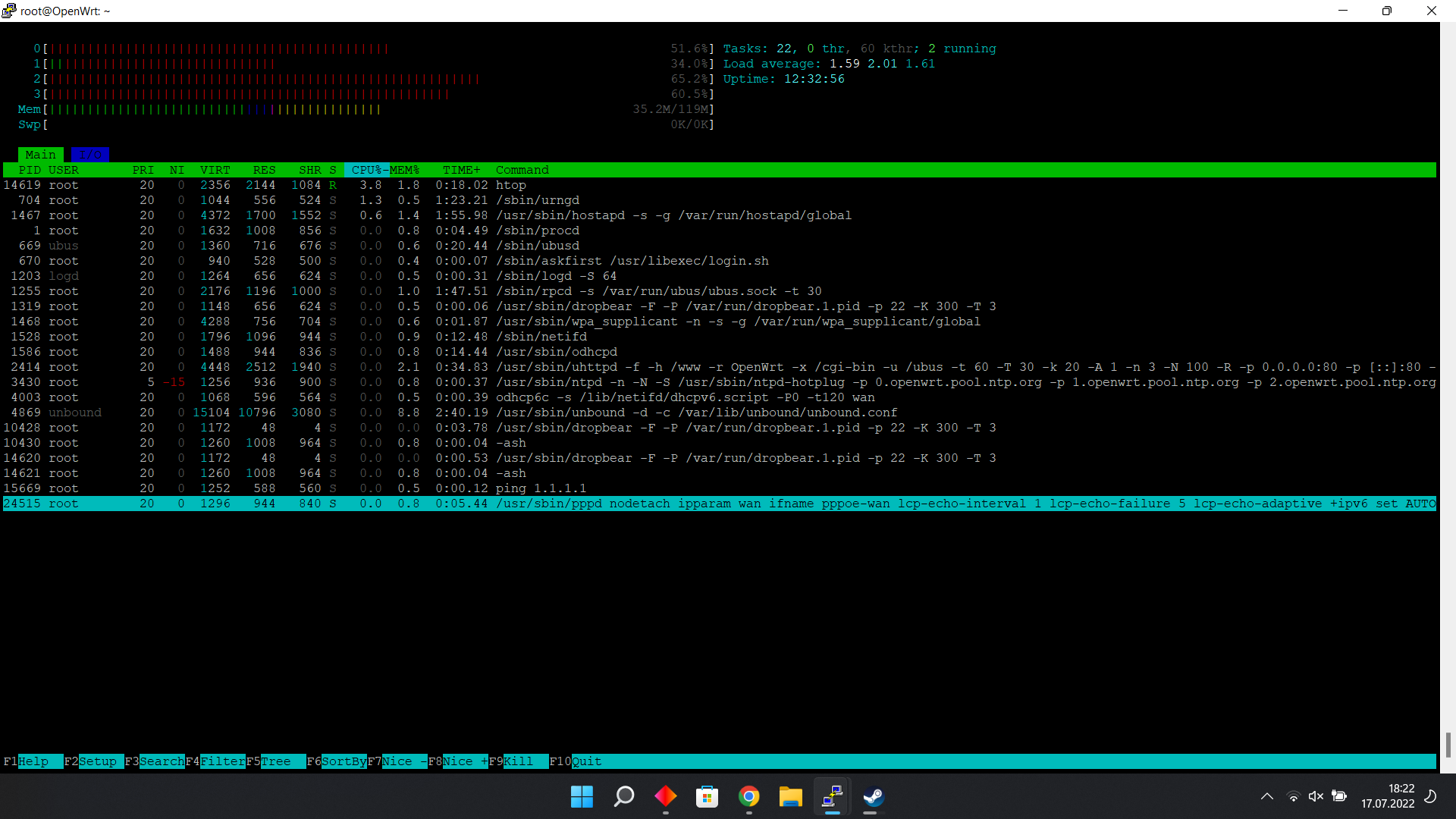The height and width of the screenshot is (819, 1456).
Task: Click the muted volume tray icon
Action: (x=1316, y=796)
